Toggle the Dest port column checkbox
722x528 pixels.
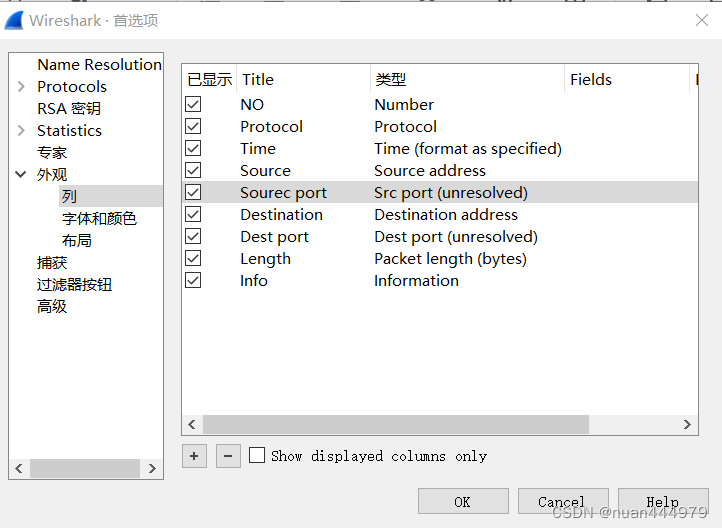pos(193,236)
